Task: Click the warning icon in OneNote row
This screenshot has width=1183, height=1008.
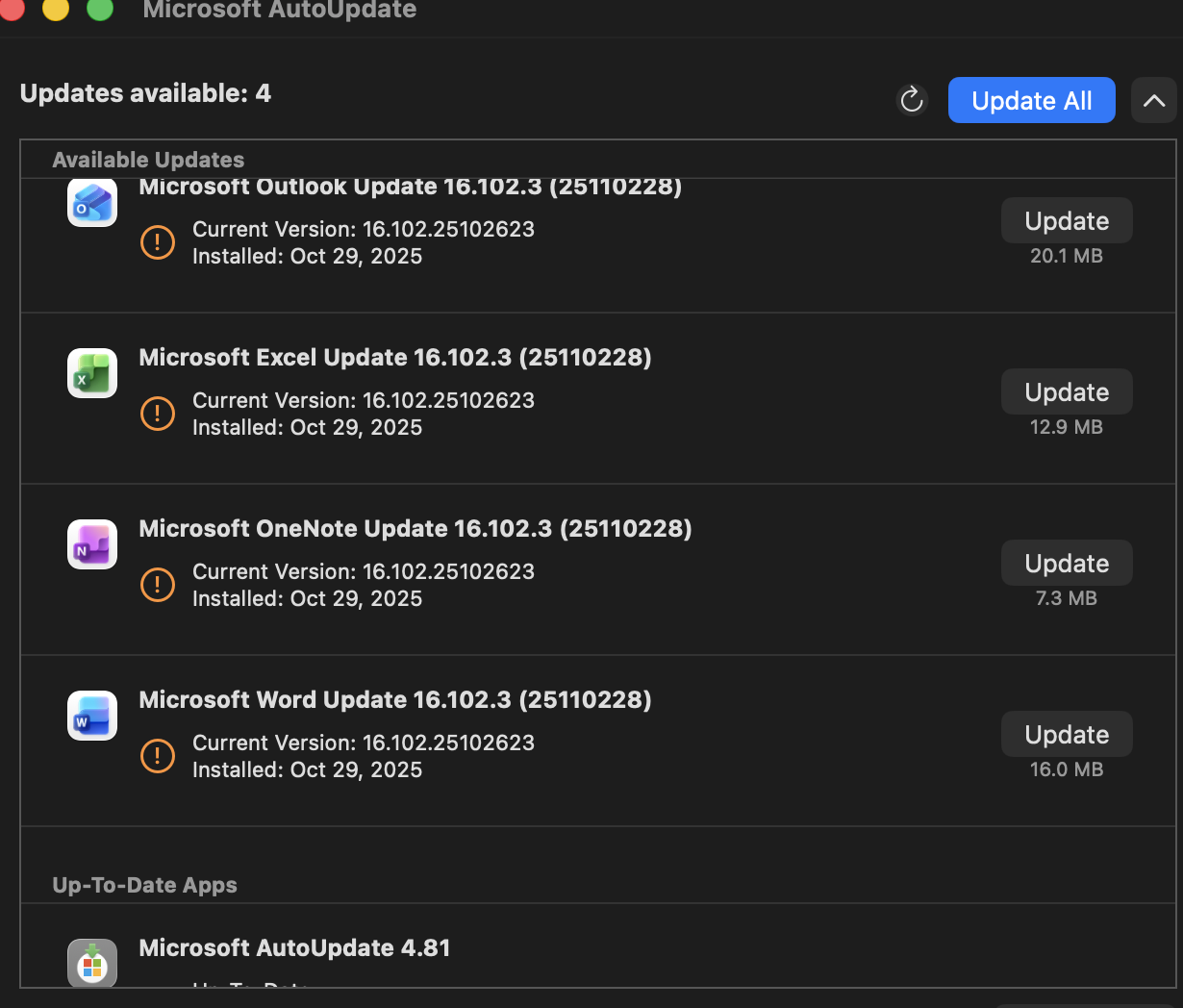Action: (x=158, y=585)
